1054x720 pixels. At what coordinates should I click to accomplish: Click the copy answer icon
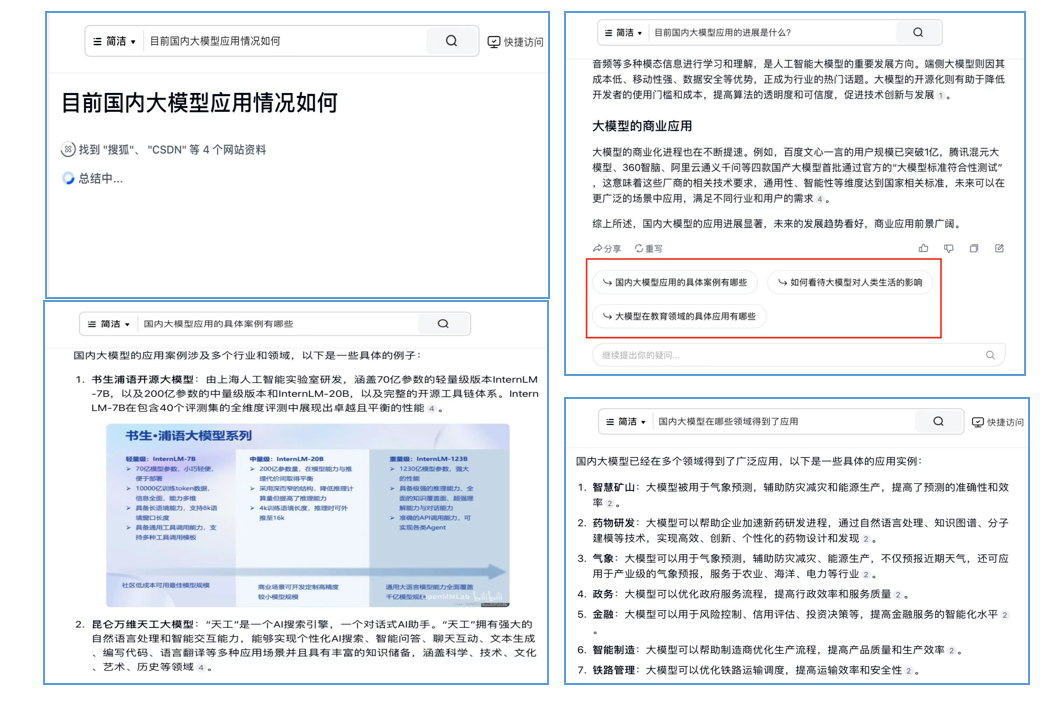pos(973,248)
